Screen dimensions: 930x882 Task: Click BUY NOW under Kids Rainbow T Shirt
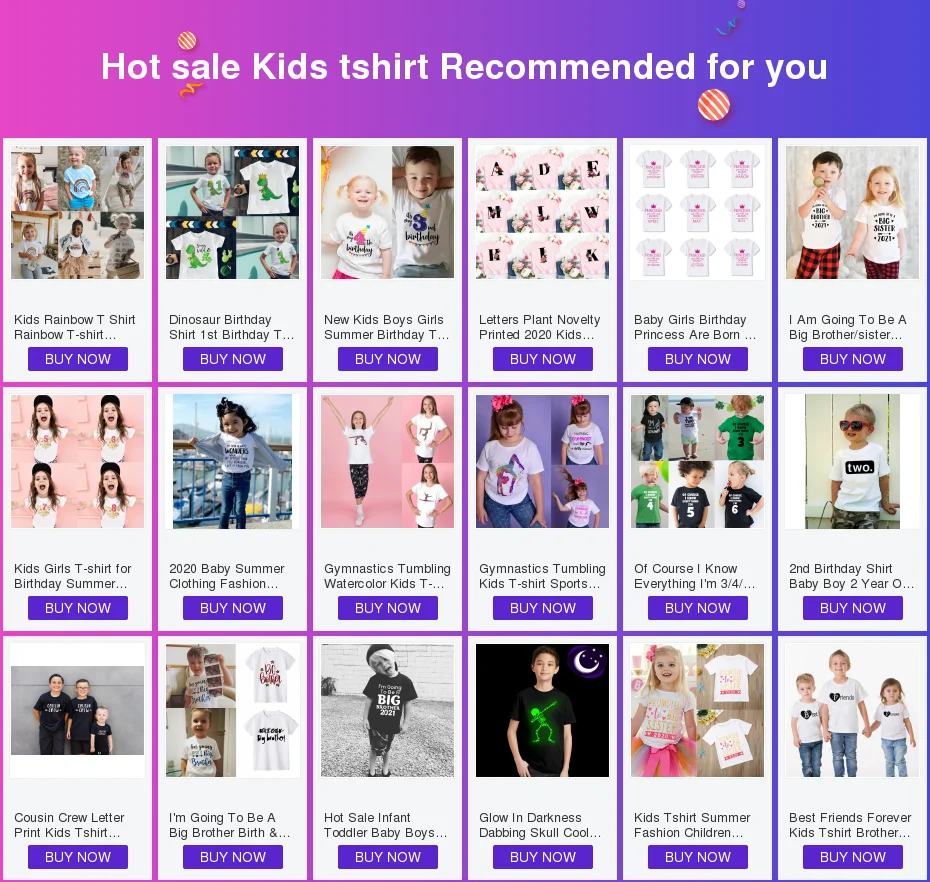coord(78,359)
